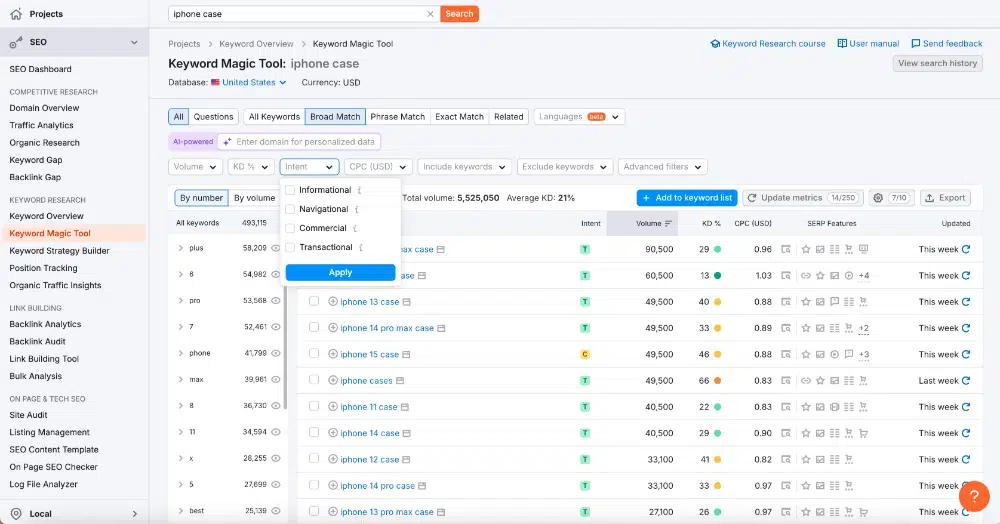Switch groups to By volume
Image resolution: width=1000 pixels, height=524 pixels.
(x=254, y=198)
